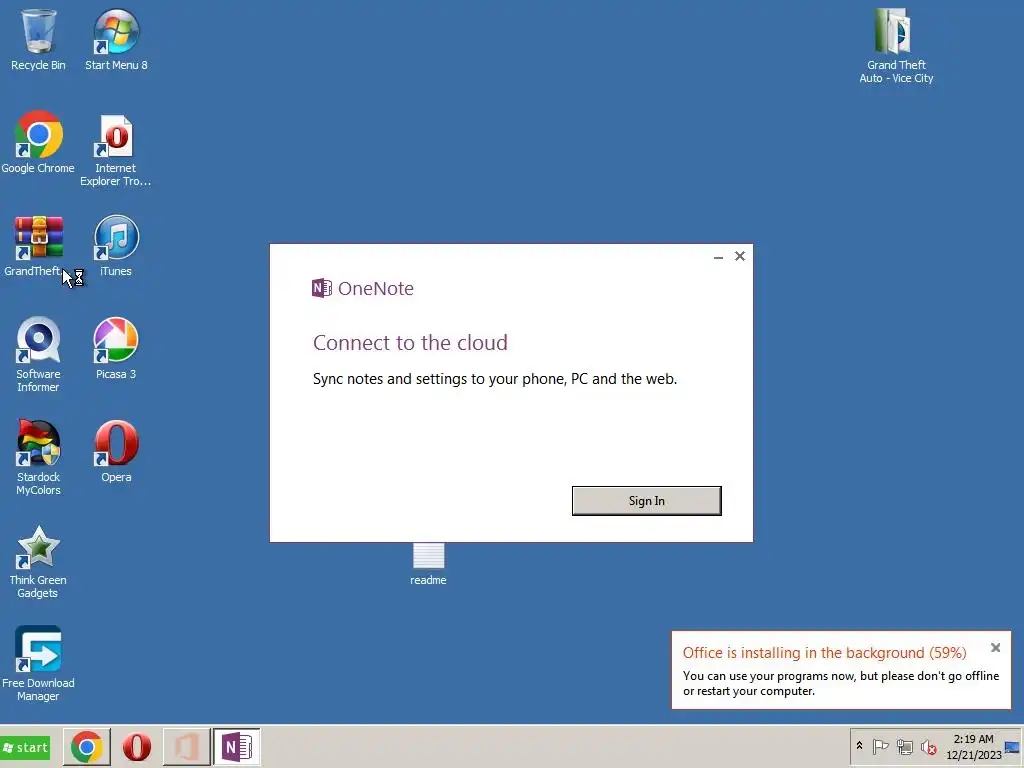Select the Internet Explorer Tro... desktop icon

coord(116,150)
